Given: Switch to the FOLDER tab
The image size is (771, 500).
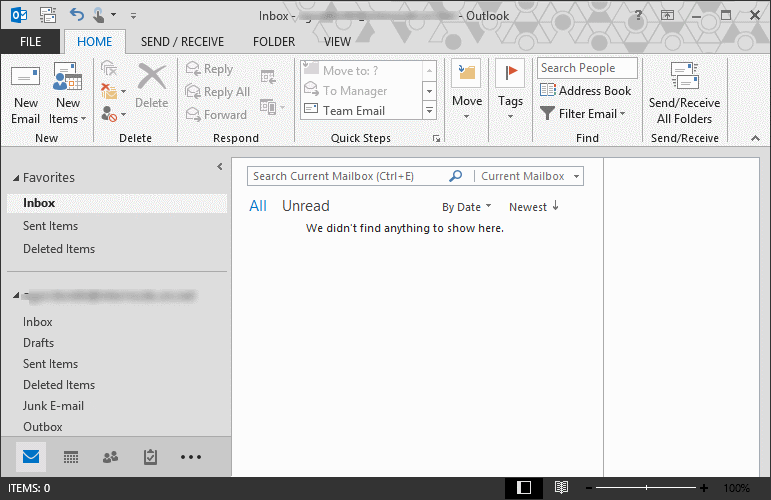Looking at the screenshot, I should coord(274,42).
